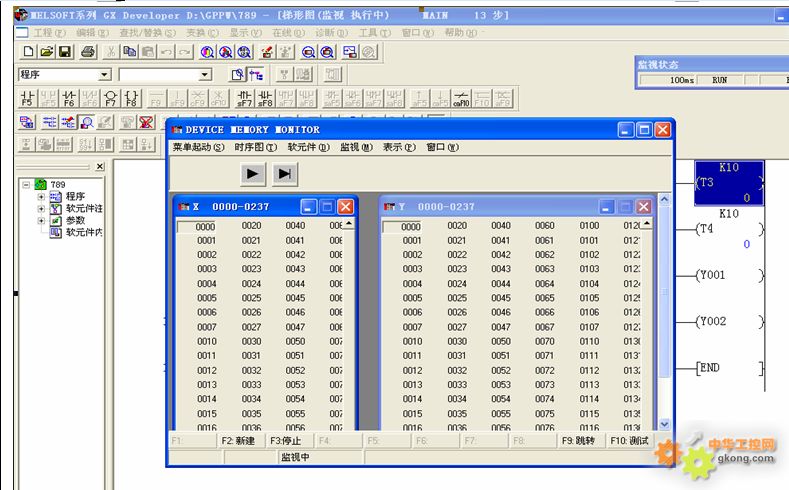This screenshot has height=490, width=789.
Task: Click the down arrow of the monitor area scrollbar
Action: [x=664, y=424]
